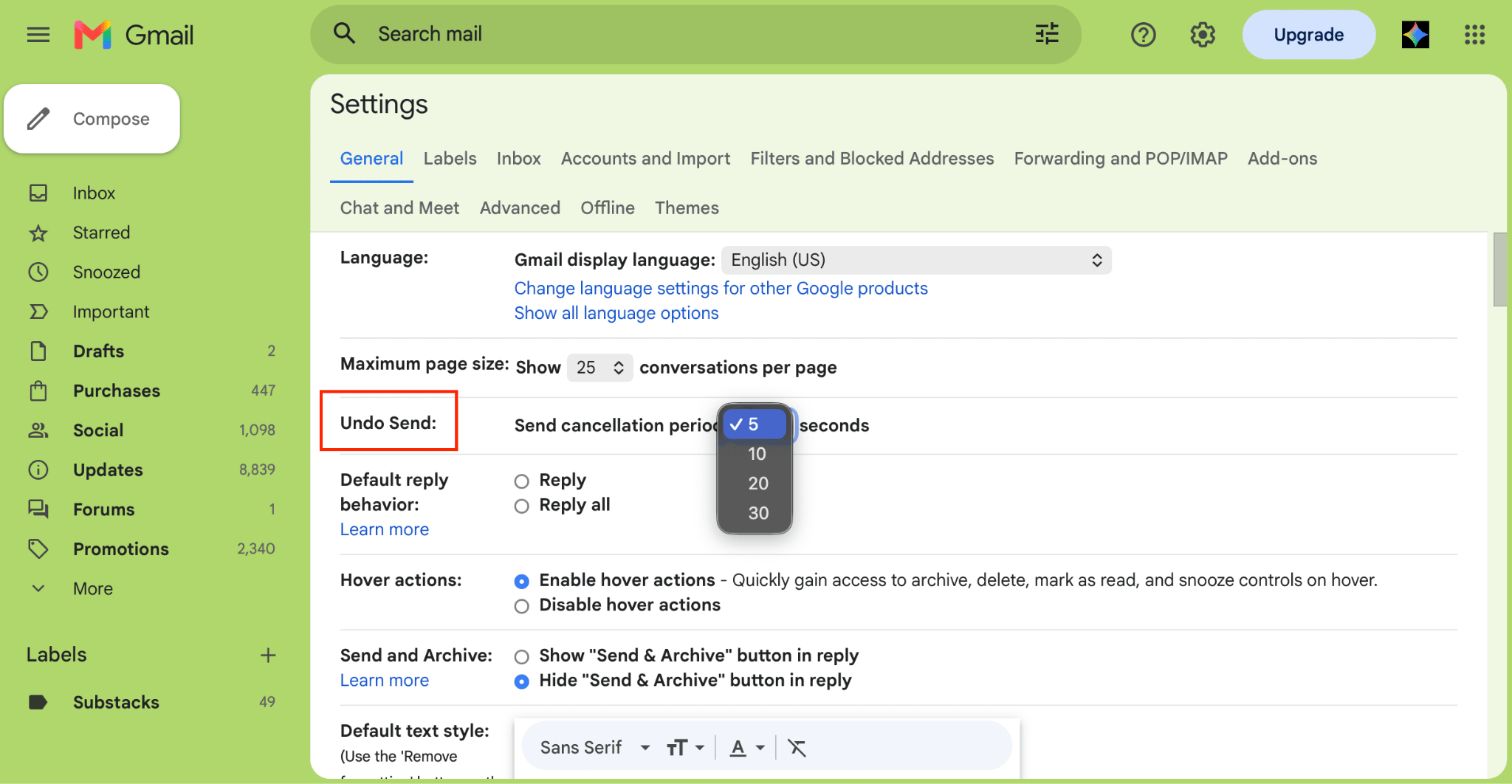
Task: Switch to the Add-ons tab
Action: point(1282,159)
